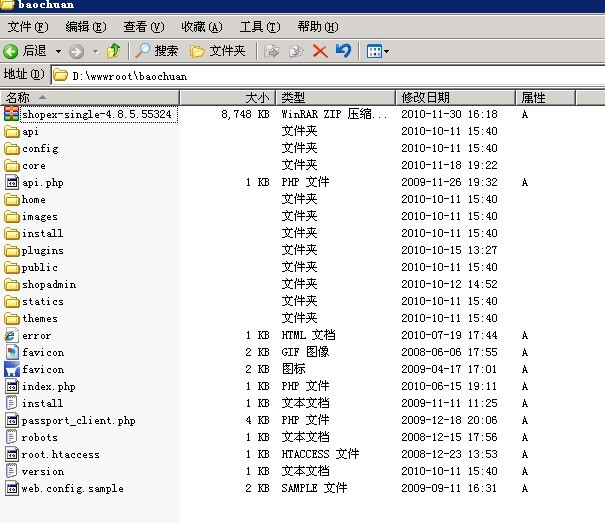Sort files by the 修改日期 column header
This screenshot has height=523, width=605.
455,97
